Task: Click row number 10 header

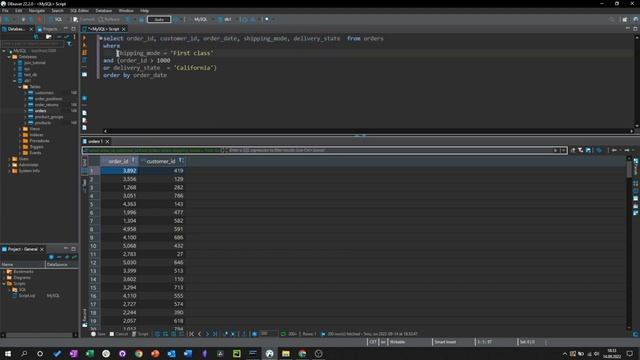Action: pyautogui.click(x=93, y=246)
